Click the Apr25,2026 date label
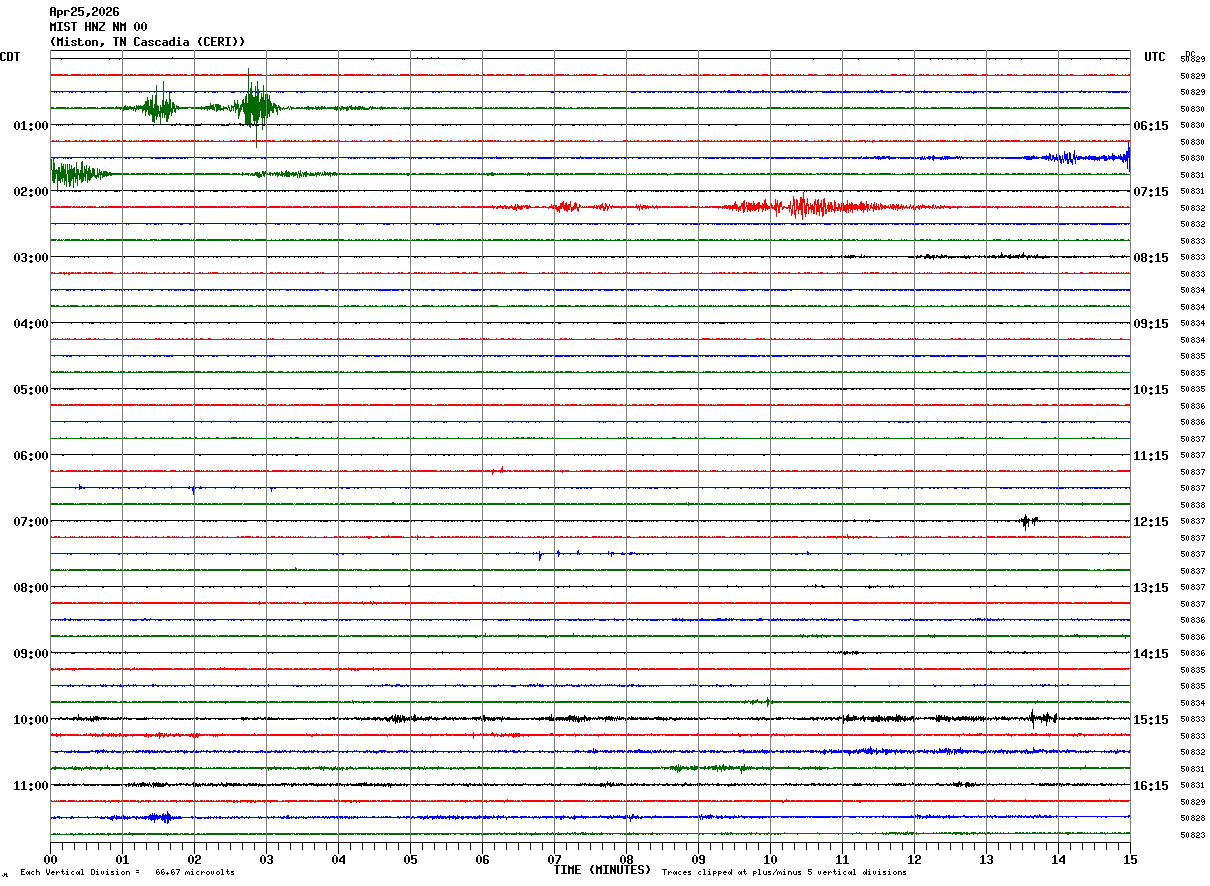Screen dimensions: 1210x886 click(x=84, y=12)
